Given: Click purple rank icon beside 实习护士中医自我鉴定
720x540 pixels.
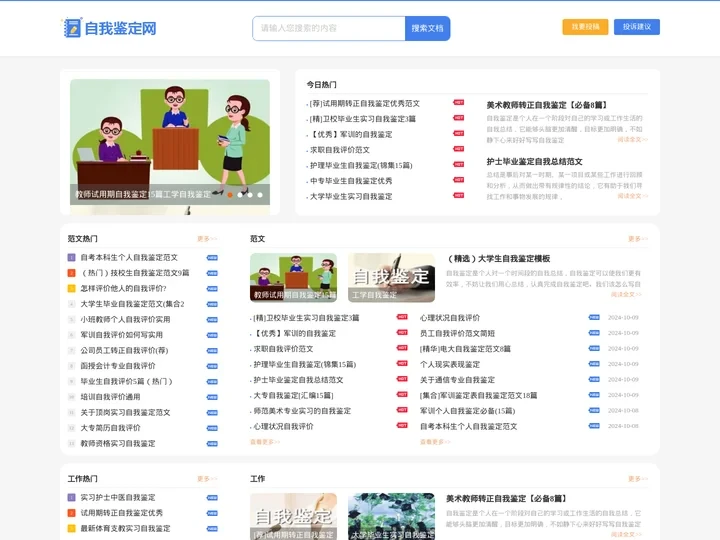Looking at the screenshot, I should (x=72, y=497).
